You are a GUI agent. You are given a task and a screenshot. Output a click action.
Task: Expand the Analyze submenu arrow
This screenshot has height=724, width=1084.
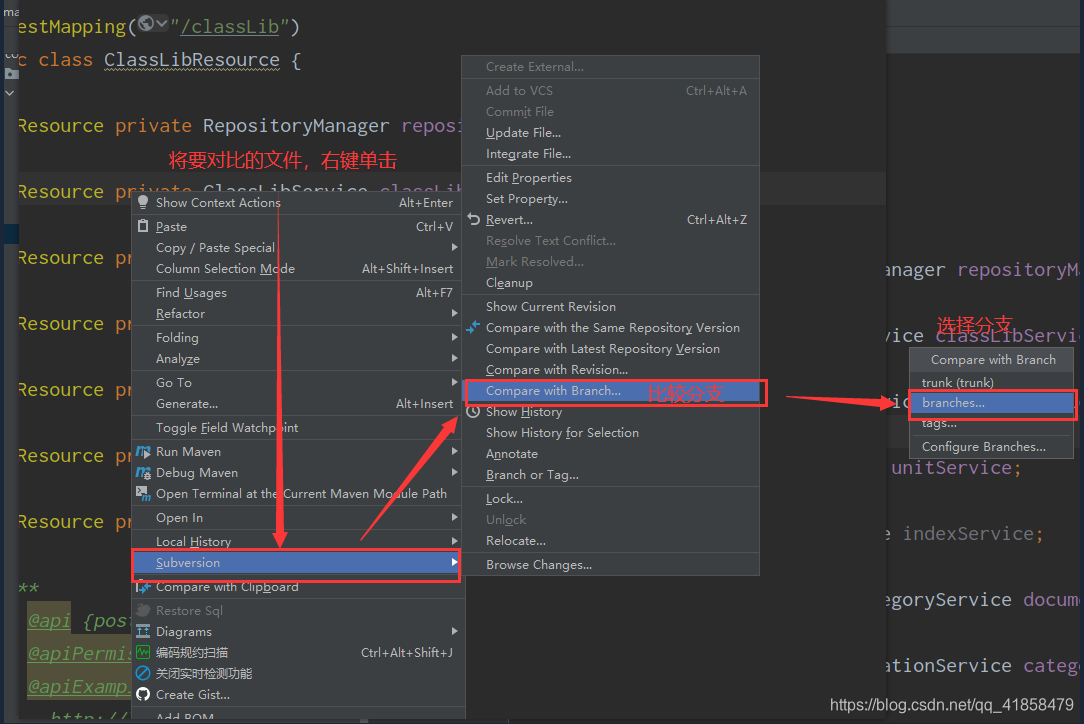(x=454, y=358)
